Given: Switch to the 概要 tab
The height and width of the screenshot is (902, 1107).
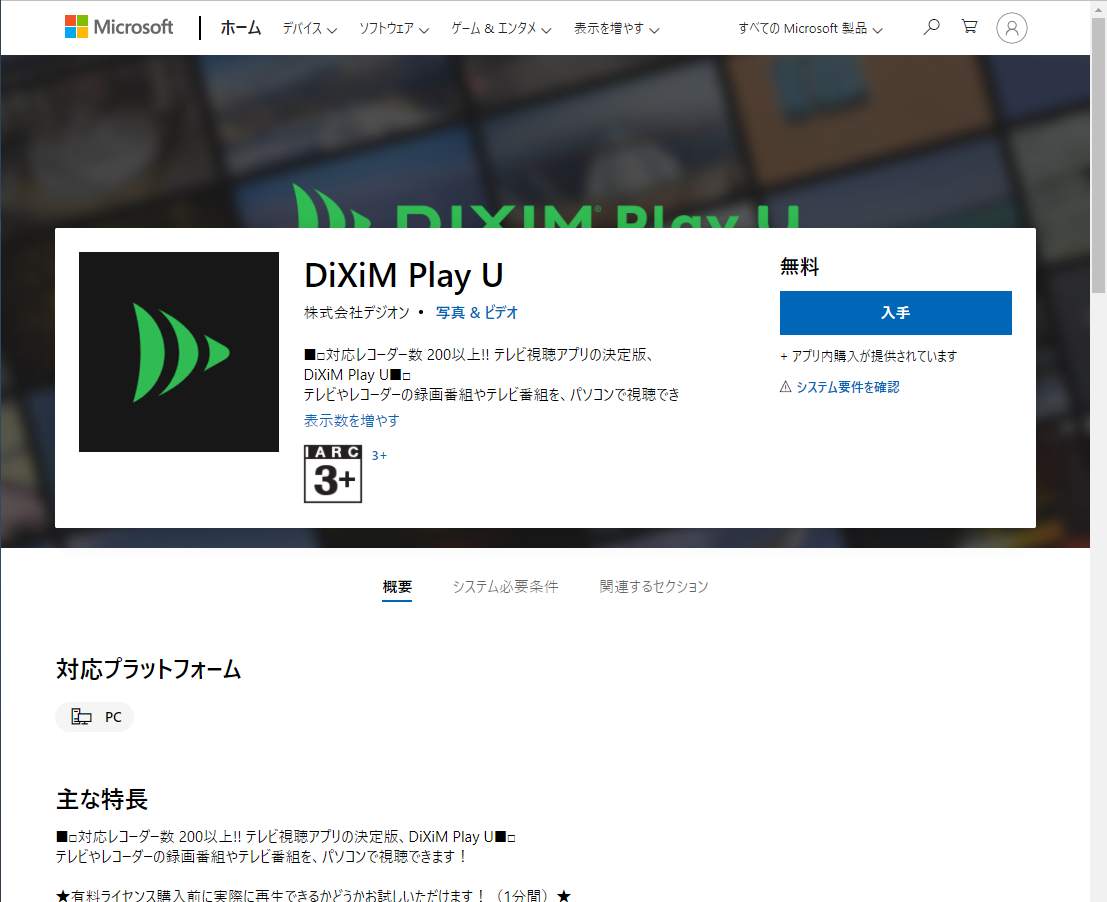Looking at the screenshot, I should tap(397, 587).
